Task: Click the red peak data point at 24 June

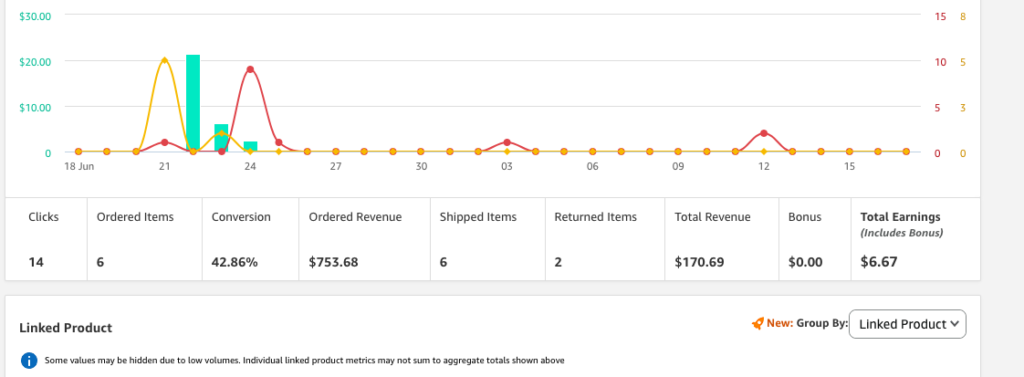Action: click(250, 69)
